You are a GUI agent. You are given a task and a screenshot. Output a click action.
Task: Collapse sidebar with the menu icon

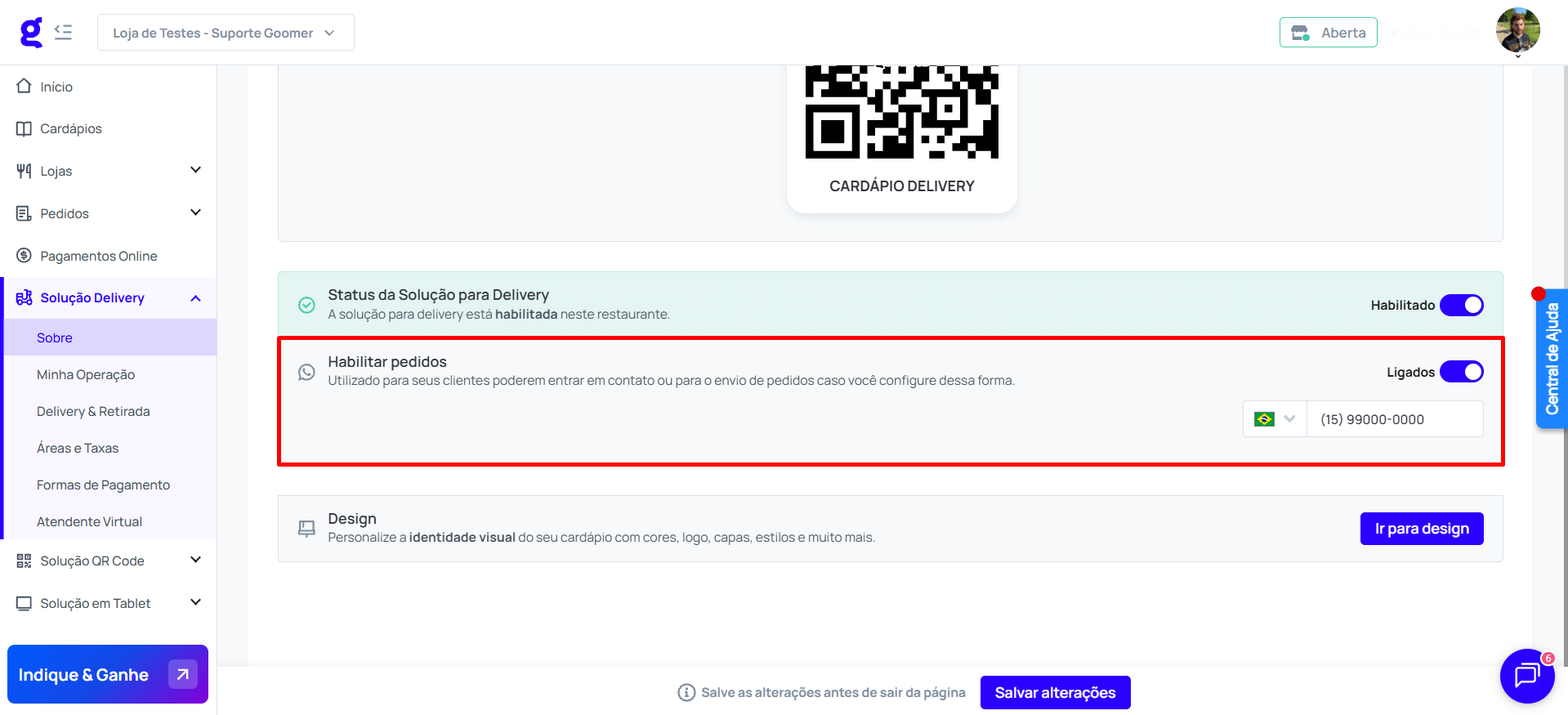point(63,33)
